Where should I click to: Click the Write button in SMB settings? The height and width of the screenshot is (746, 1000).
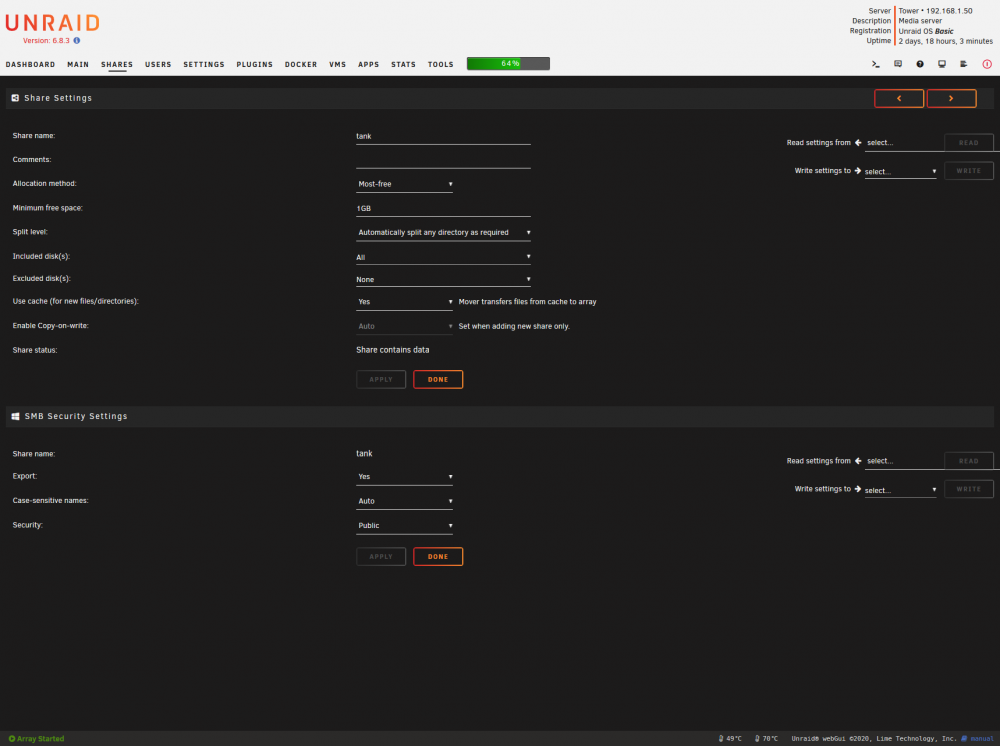(x=968, y=489)
